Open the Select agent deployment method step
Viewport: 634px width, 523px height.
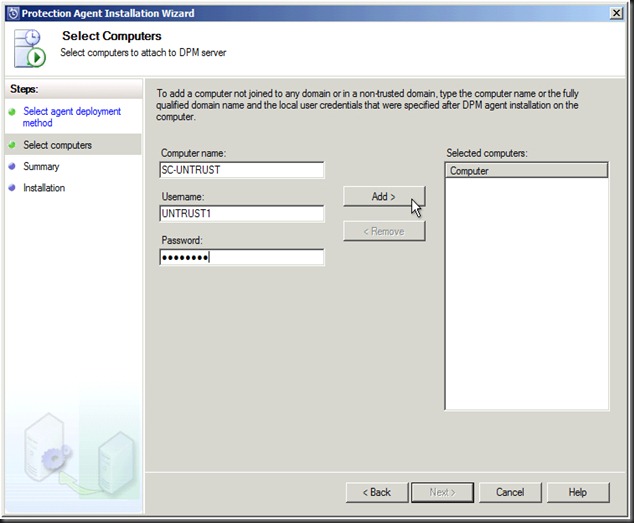tap(72, 117)
